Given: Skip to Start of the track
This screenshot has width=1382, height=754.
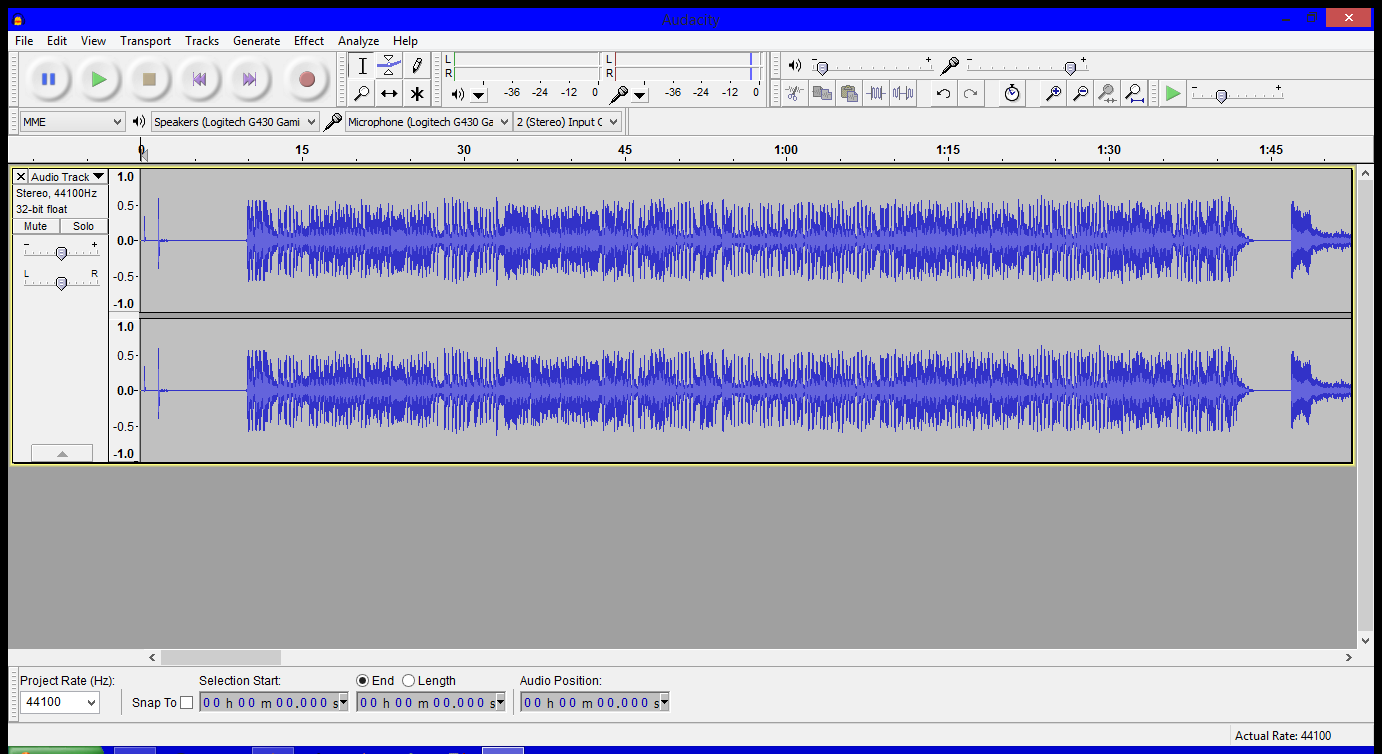Looking at the screenshot, I should (x=199, y=79).
